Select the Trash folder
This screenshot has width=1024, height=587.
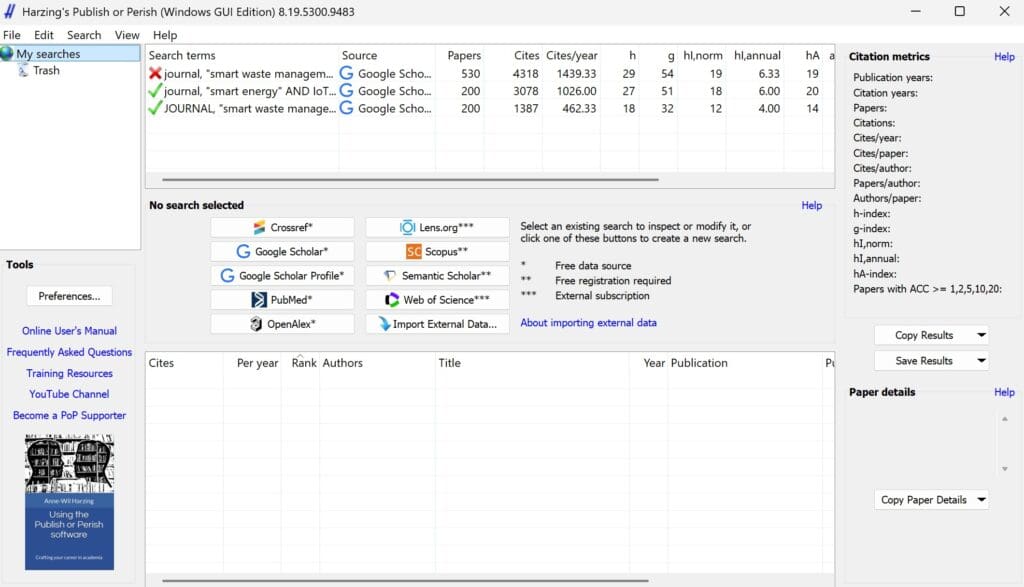[46, 71]
